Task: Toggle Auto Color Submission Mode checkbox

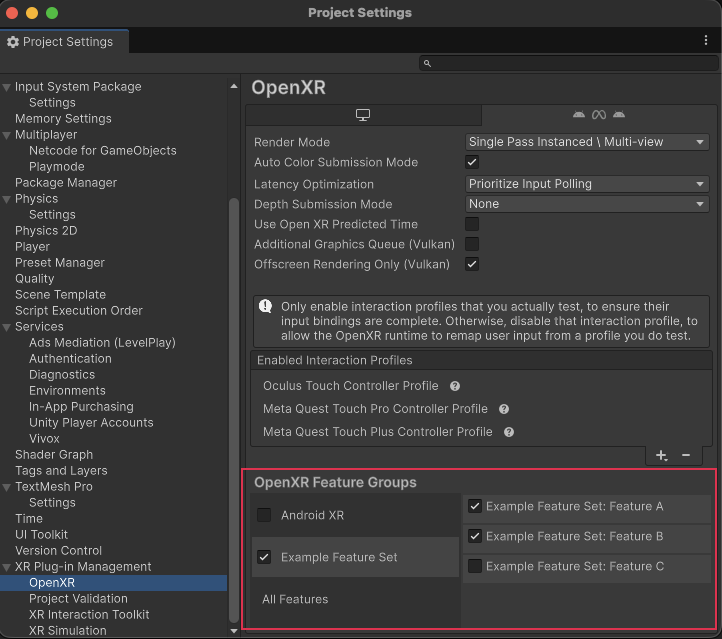Action: click(472, 162)
